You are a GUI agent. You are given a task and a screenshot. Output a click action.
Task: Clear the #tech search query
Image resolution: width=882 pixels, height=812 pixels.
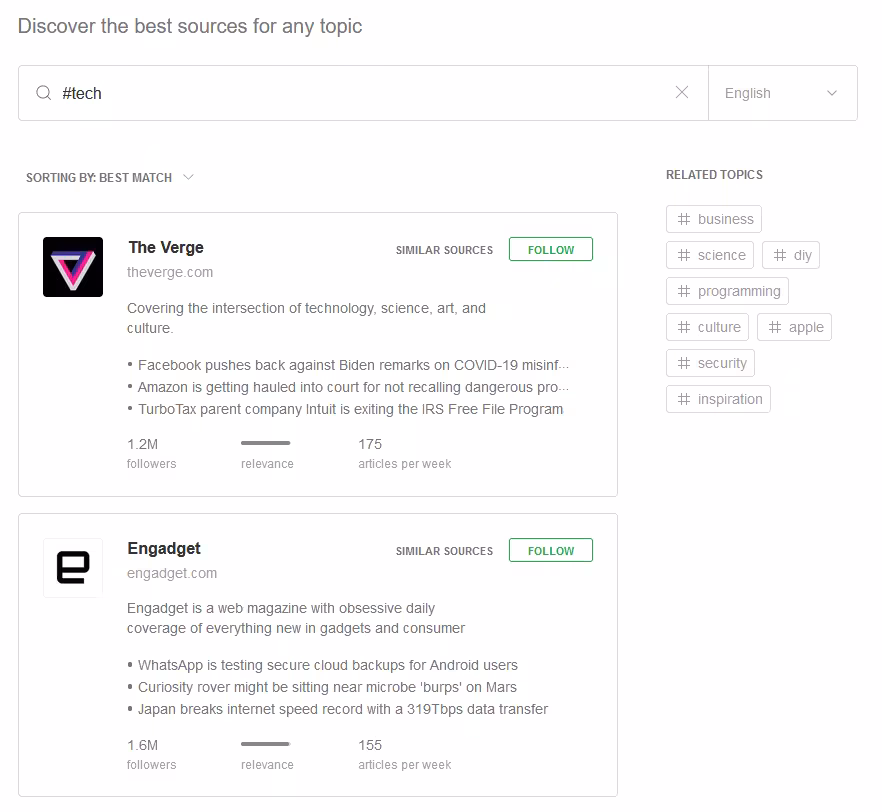point(682,93)
